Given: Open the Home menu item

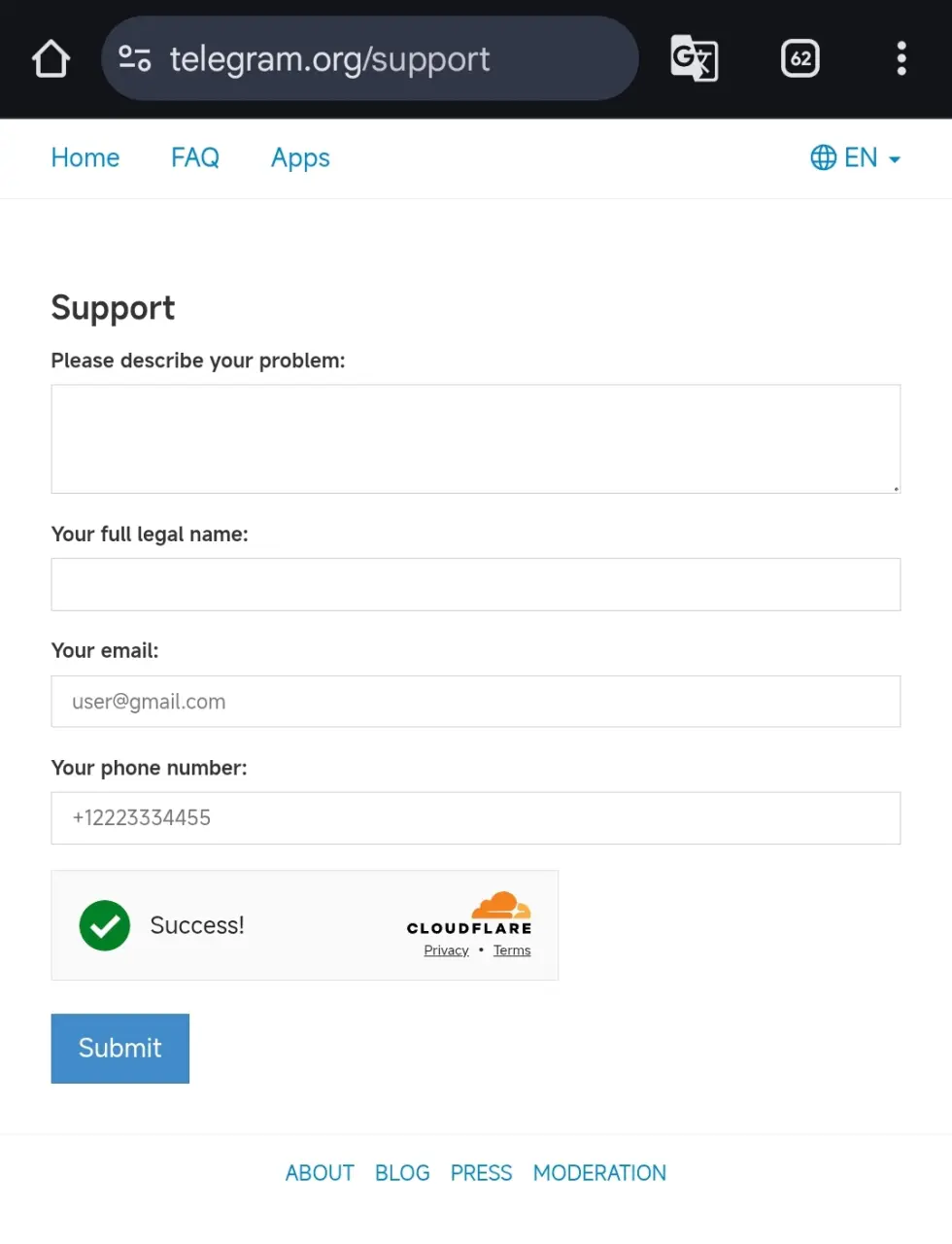Looking at the screenshot, I should [x=85, y=157].
